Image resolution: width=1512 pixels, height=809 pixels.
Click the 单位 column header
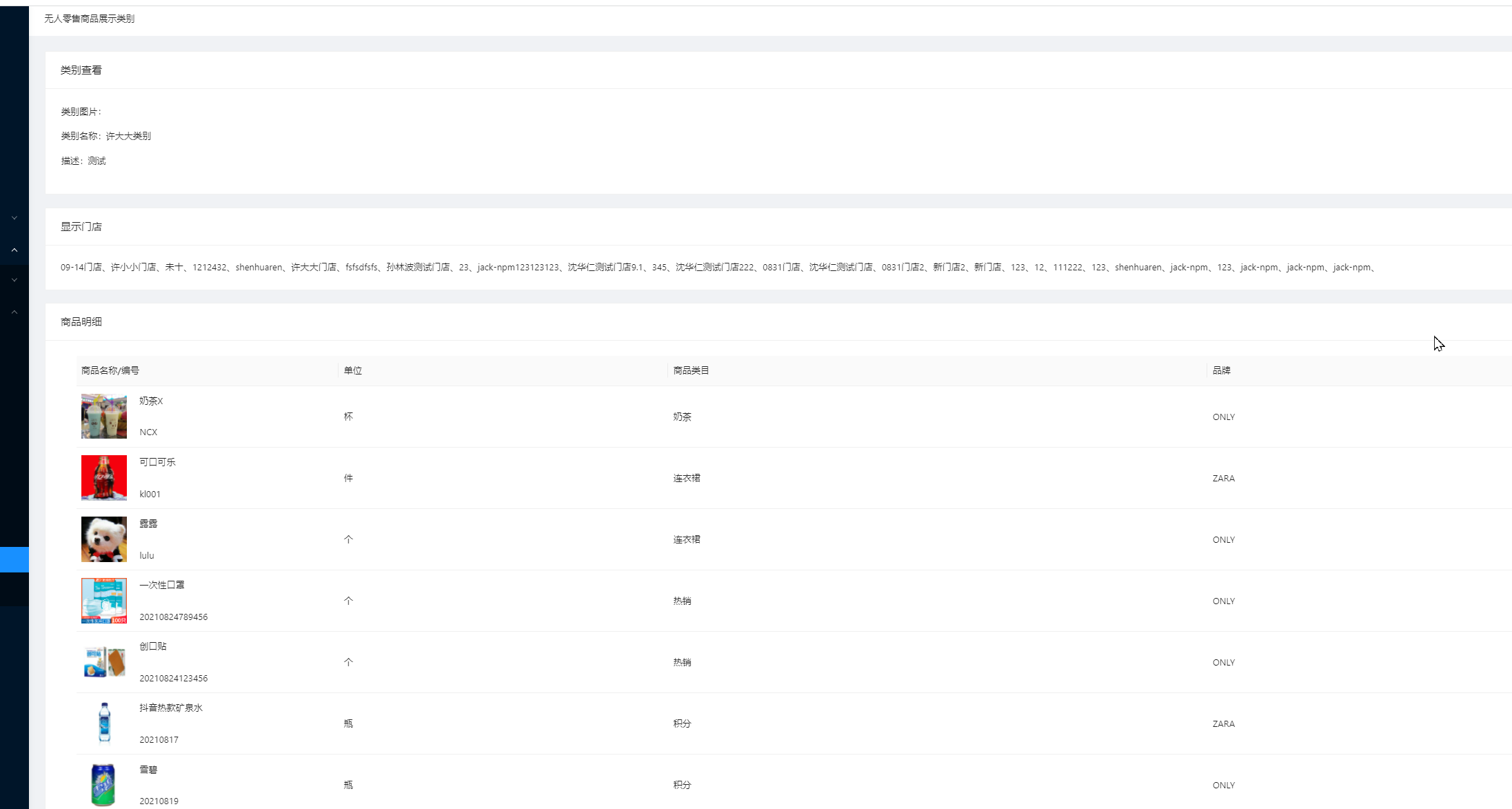click(x=353, y=370)
